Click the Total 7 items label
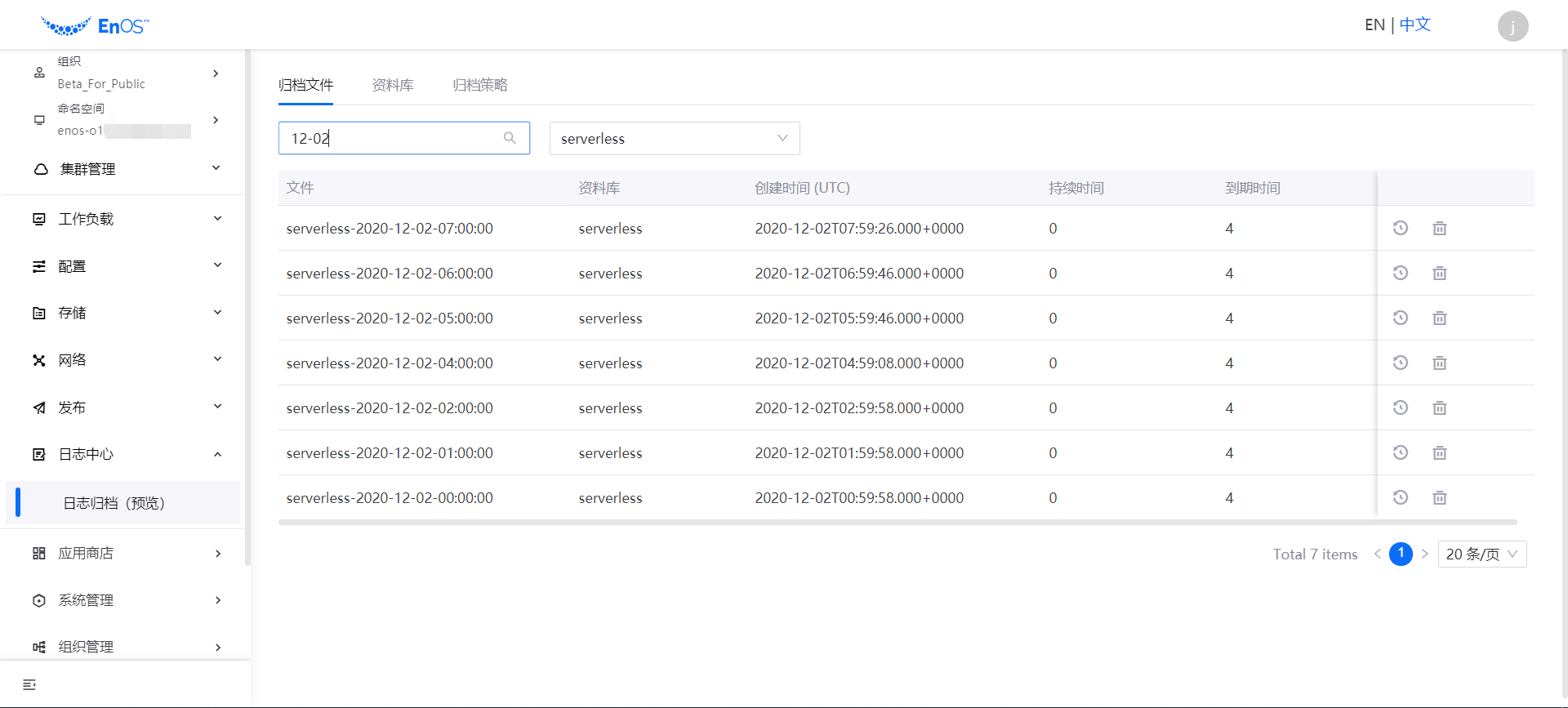 coord(1315,554)
